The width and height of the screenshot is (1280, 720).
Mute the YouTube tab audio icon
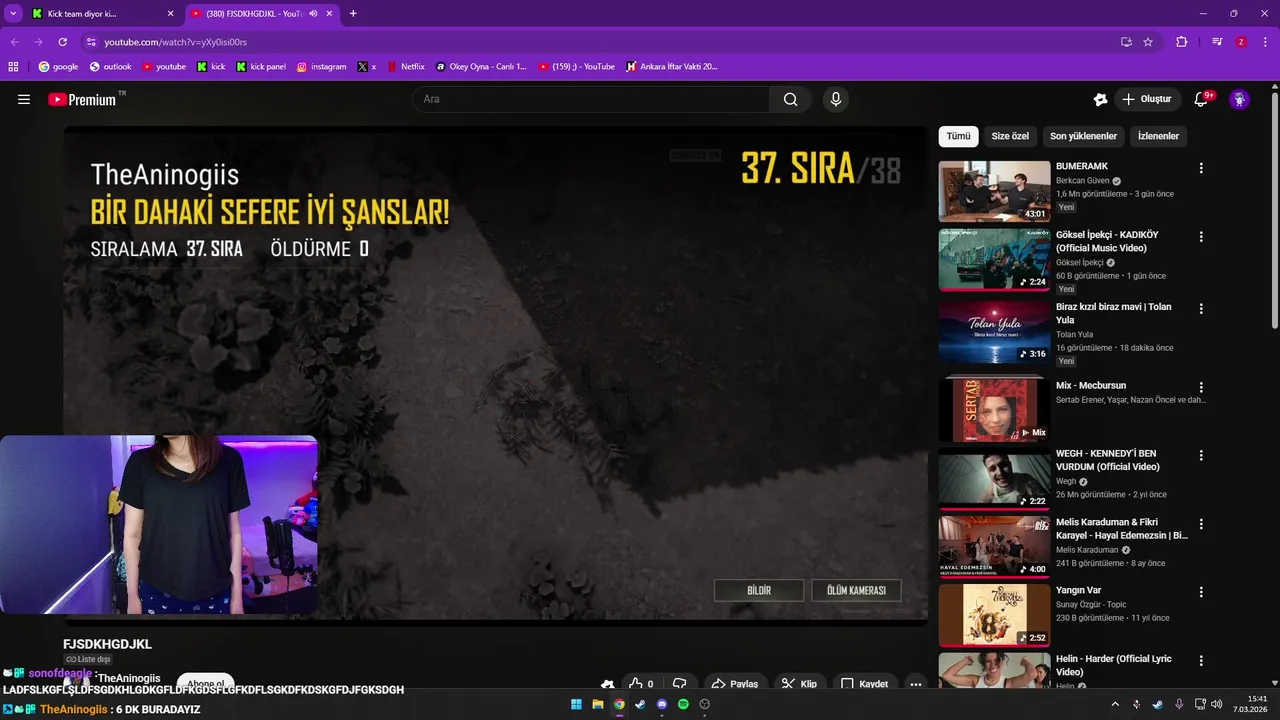click(313, 14)
